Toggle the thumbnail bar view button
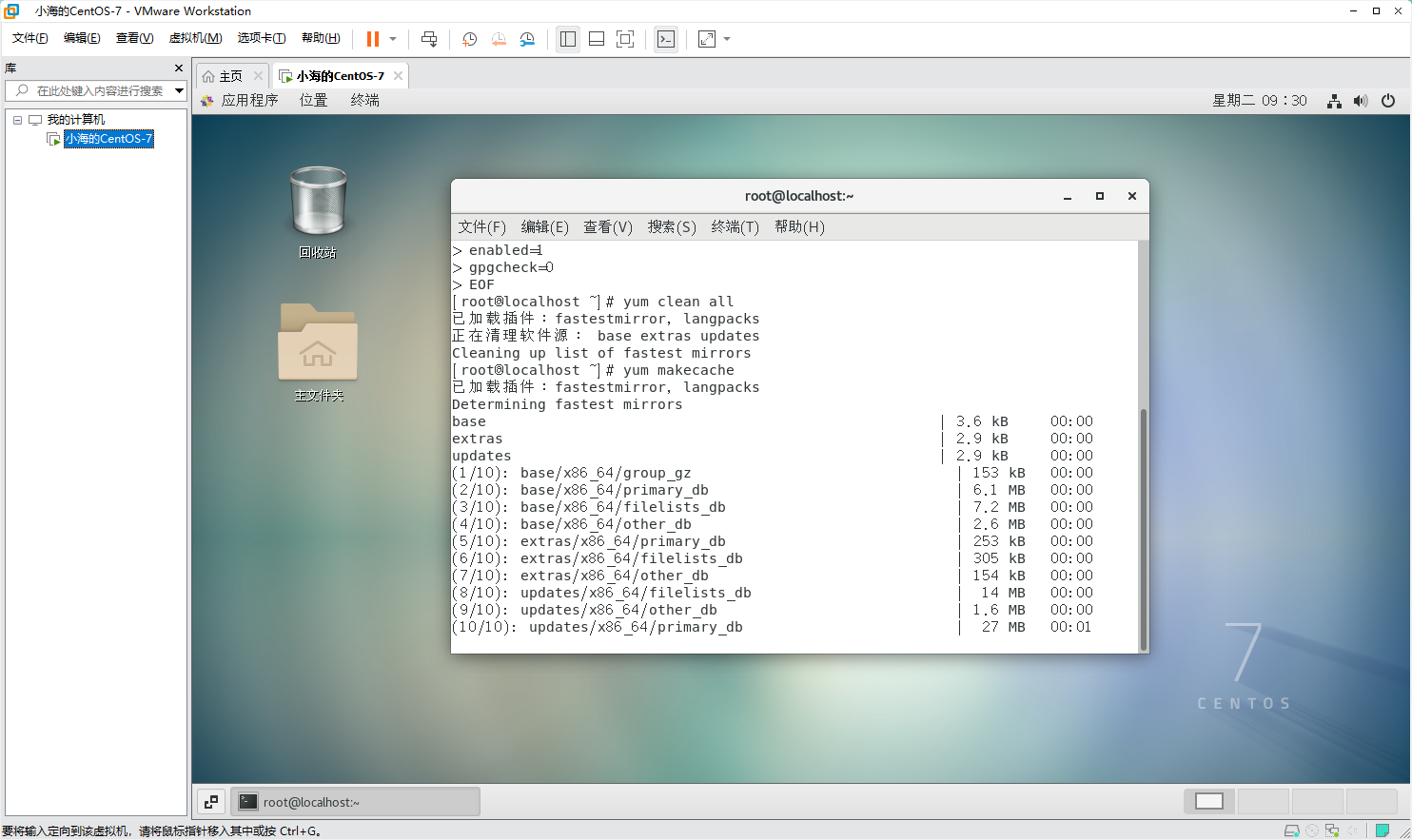This screenshot has width=1412, height=840. click(597, 39)
